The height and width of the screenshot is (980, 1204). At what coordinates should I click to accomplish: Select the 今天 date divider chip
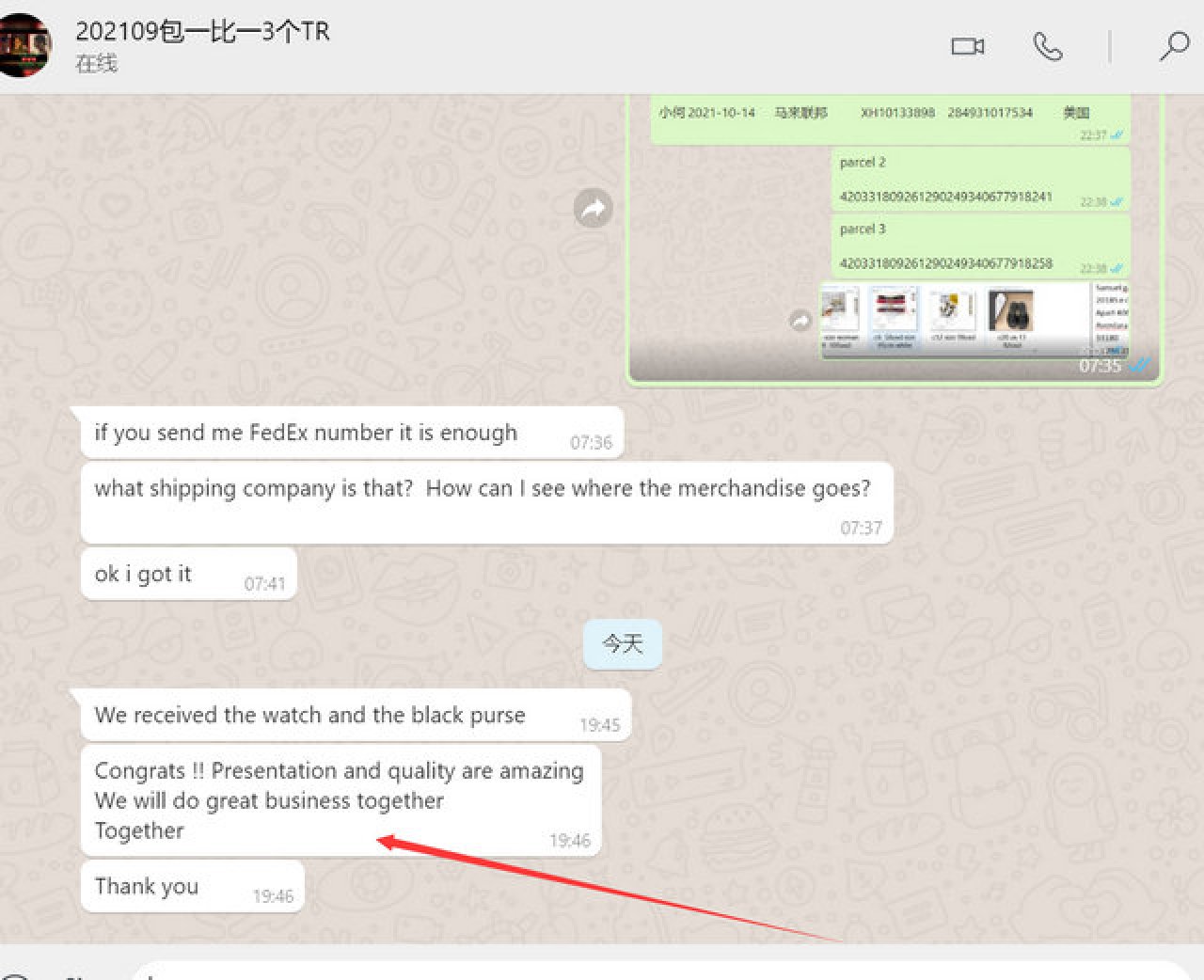tap(622, 644)
